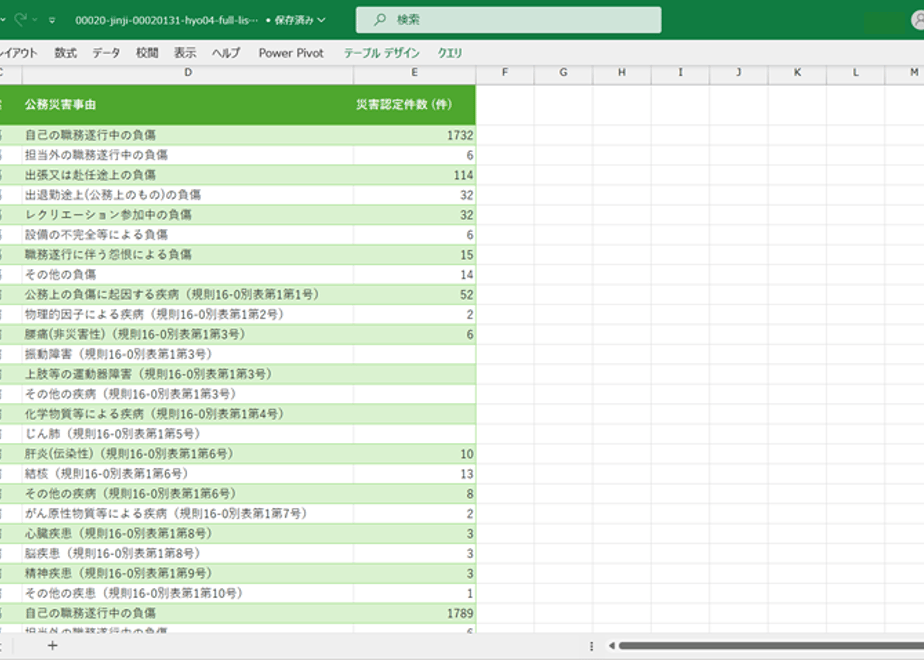Open the Customize Quick Access Toolbar menu
The image size is (924, 660).
[x=52, y=20]
